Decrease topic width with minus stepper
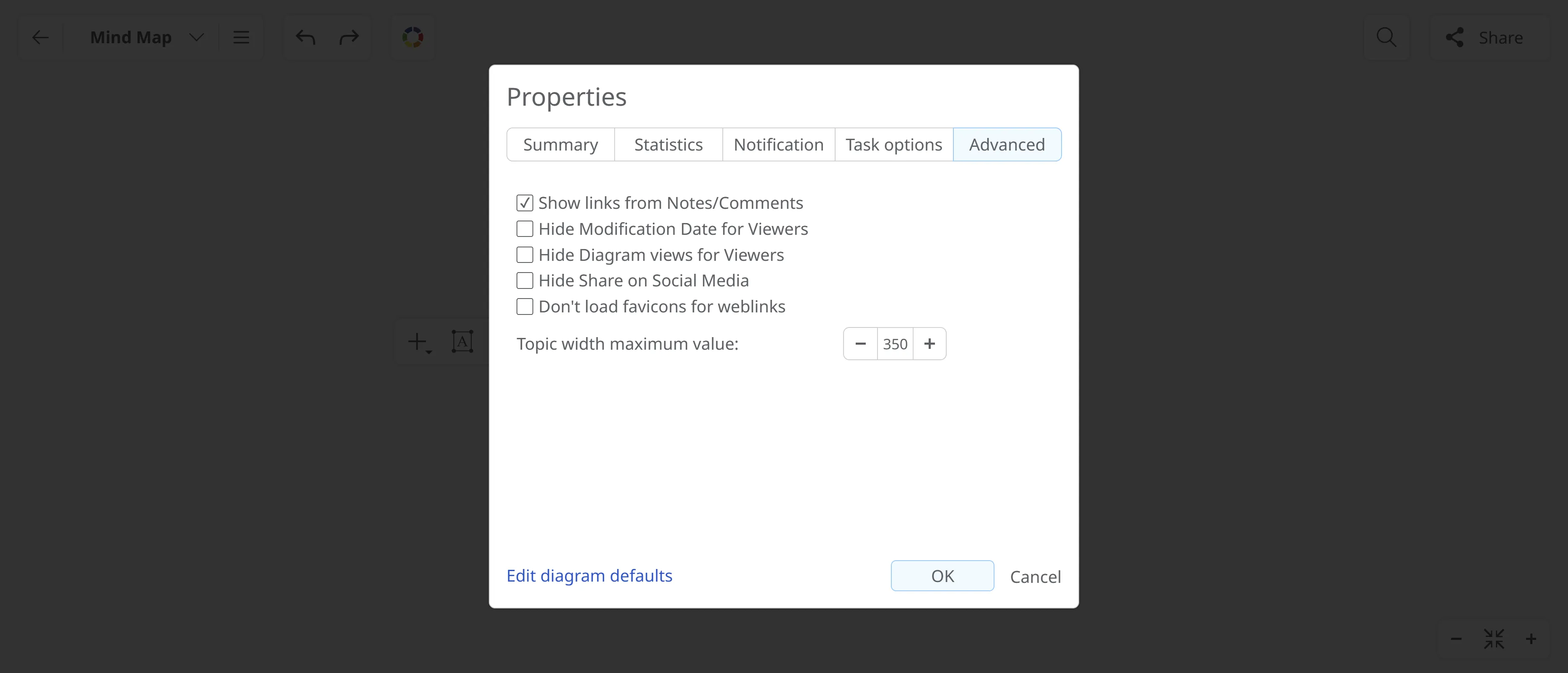 click(860, 344)
